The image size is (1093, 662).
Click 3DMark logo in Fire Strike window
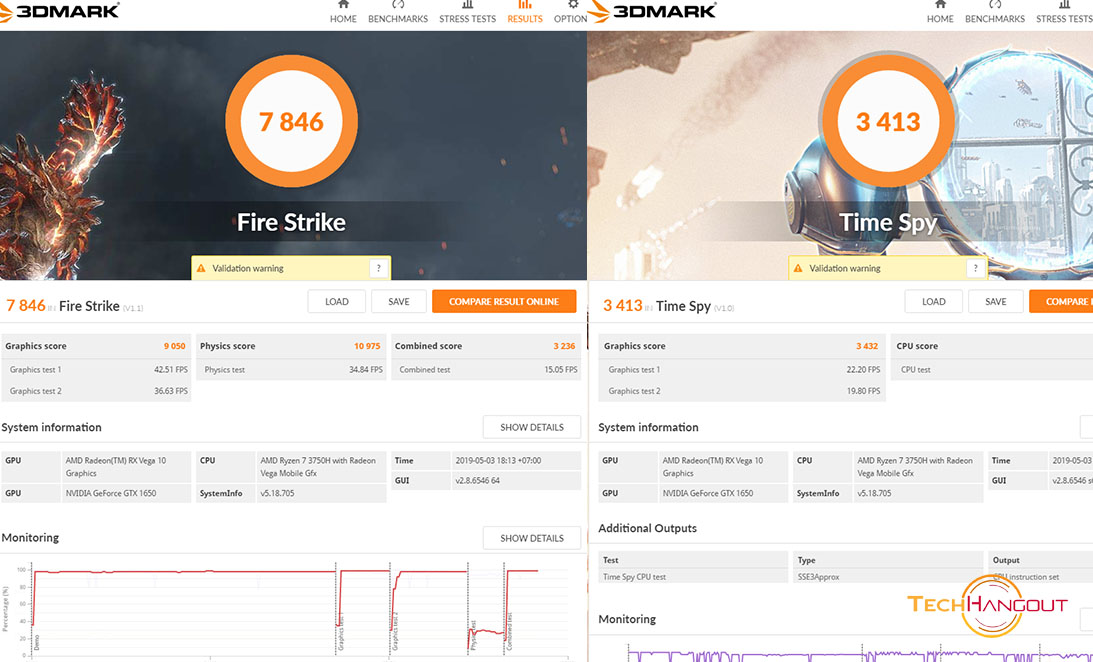tap(60, 11)
